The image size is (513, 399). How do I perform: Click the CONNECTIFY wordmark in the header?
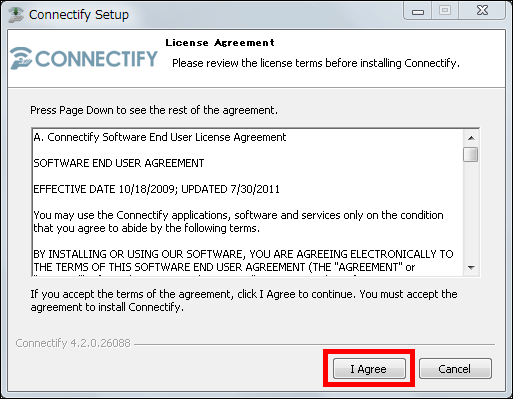[96, 59]
